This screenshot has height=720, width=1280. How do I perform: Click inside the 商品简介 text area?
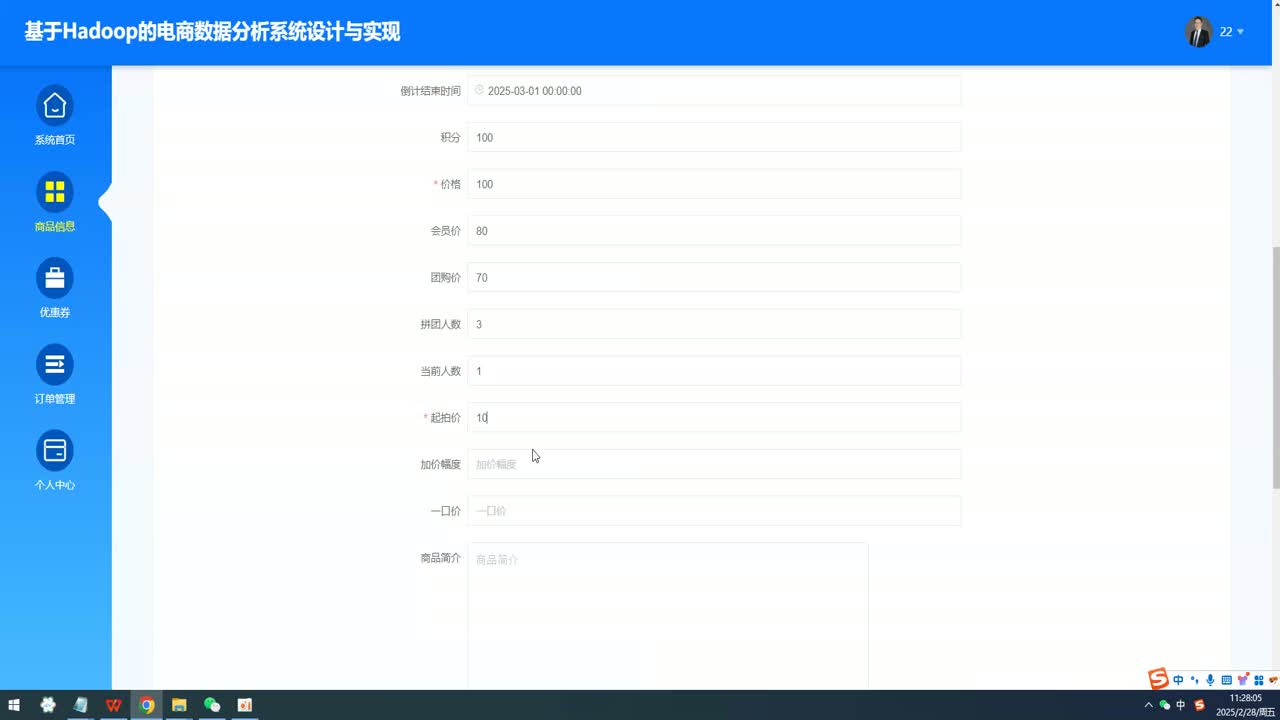pos(668,616)
